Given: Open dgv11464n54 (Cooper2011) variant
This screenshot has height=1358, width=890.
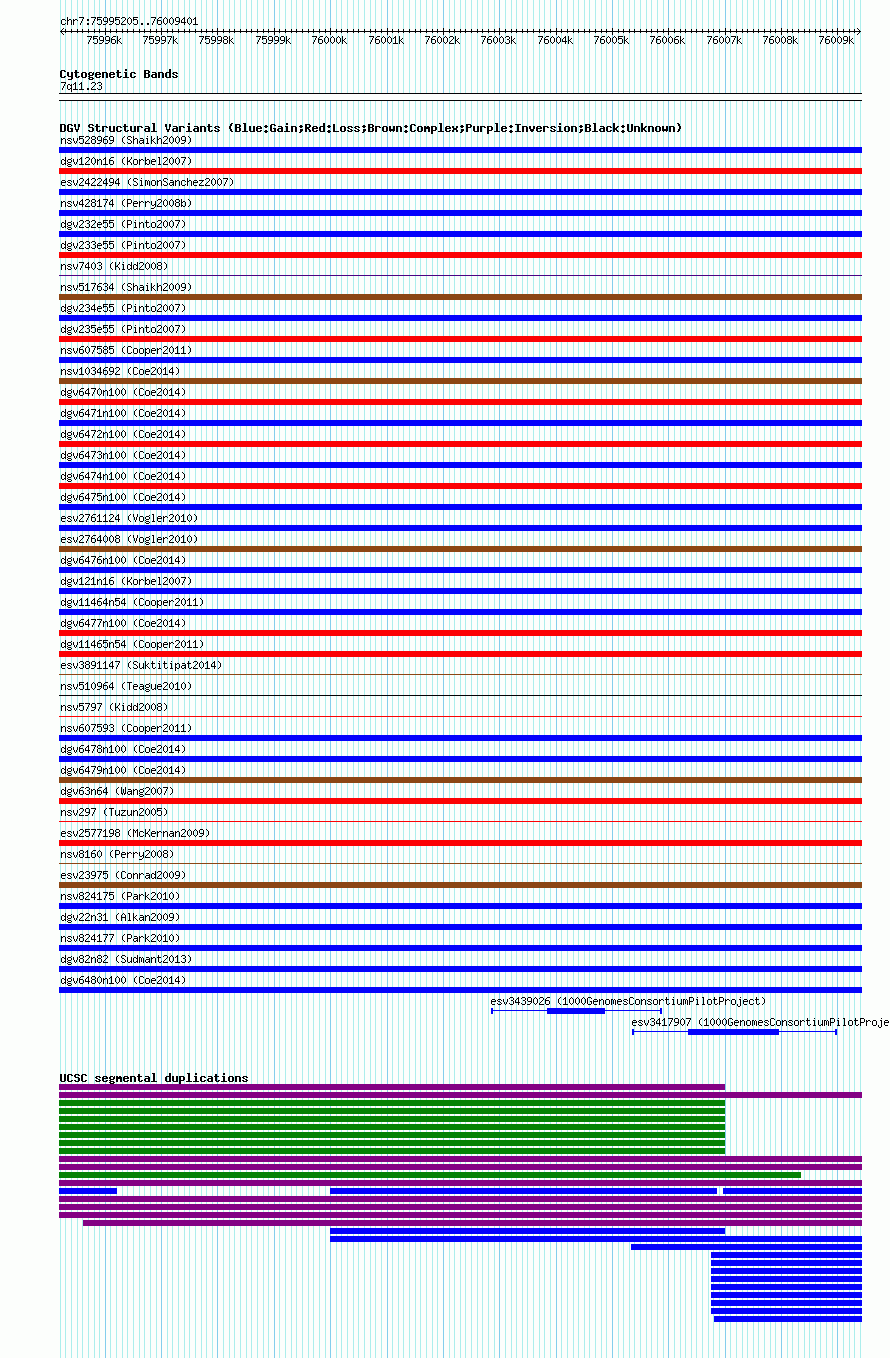Looking at the screenshot, I should (x=132, y=602).
